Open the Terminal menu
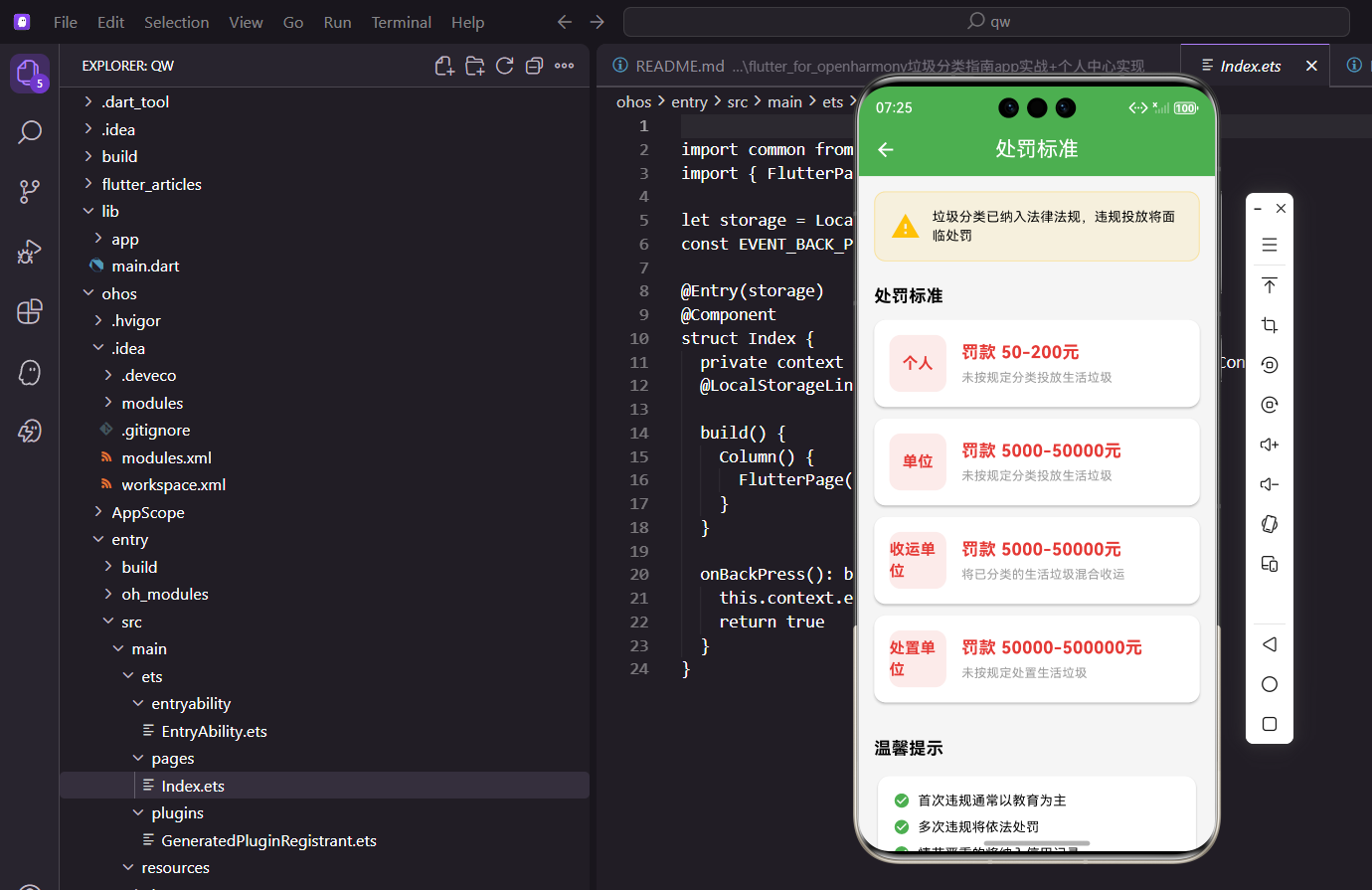This screenshot has width=1372, height=890. (x=402, y=22)
